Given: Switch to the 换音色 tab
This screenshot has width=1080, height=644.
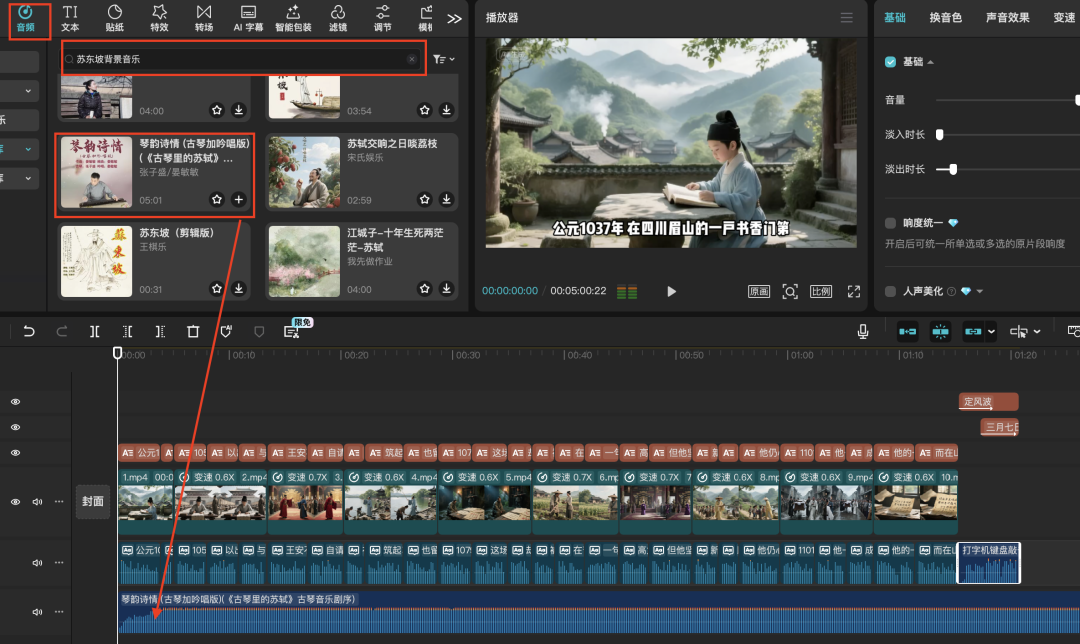Looking at the screenshot, I should 945,18.
